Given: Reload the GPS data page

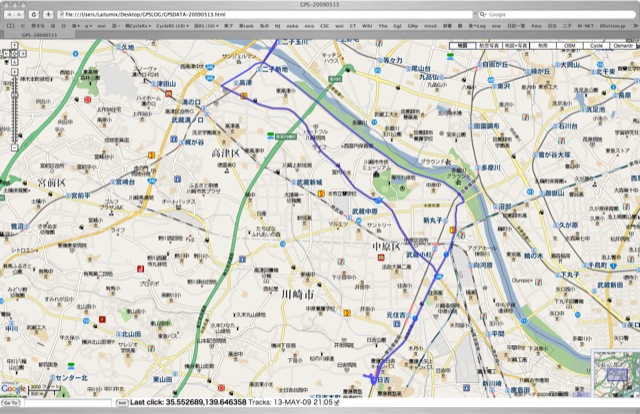Looking at the screenshot, I should (34, 14).
